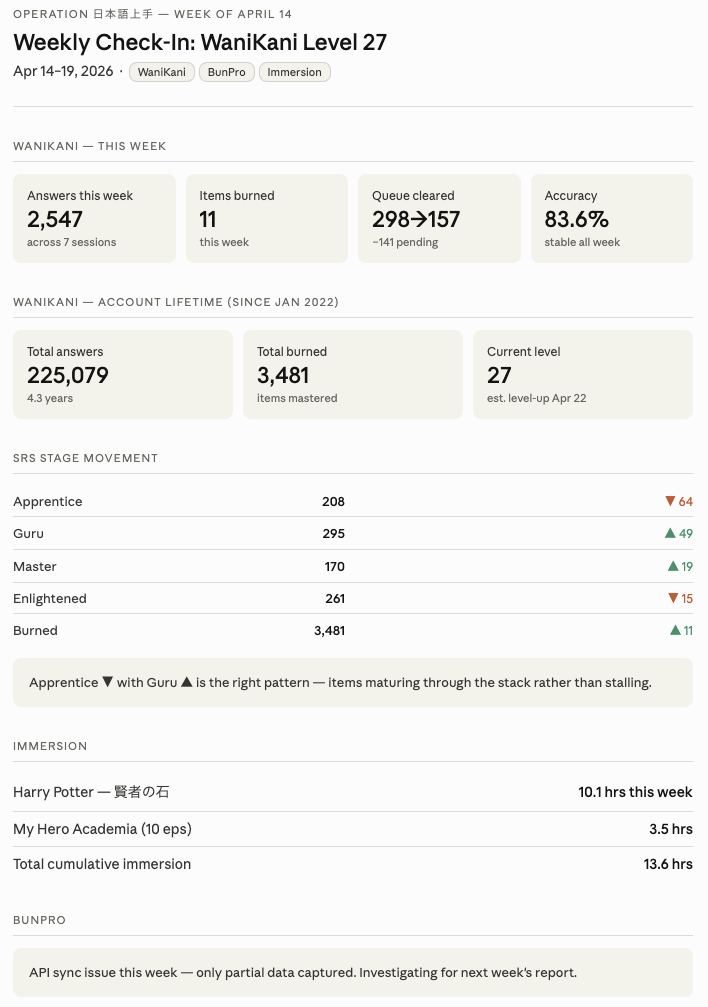Click the 'IMMERSION' section heading
Screen dimensions: 708x1007
(50, 746)
